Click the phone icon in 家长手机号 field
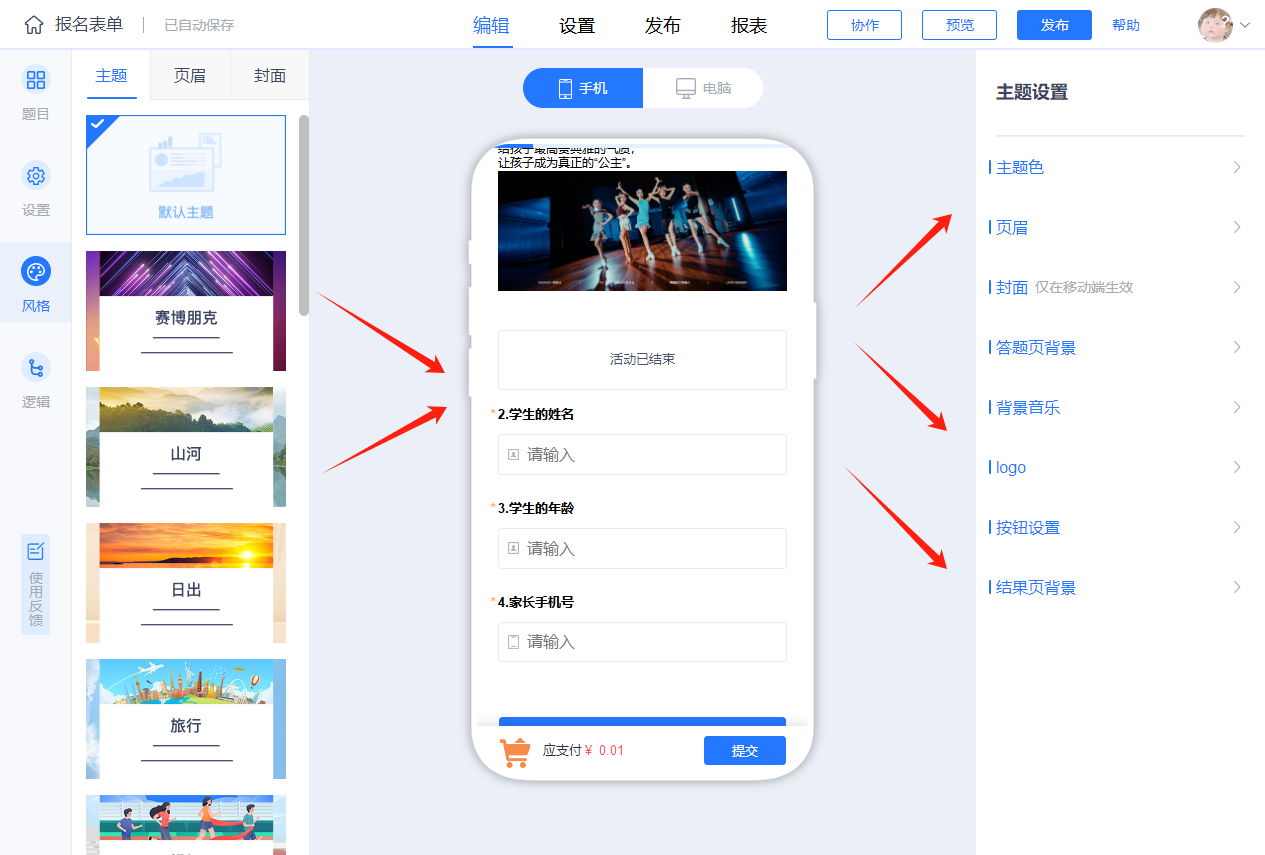This screenshot has width=1265, height=855. pyautogui.click(x=513, y=642)
